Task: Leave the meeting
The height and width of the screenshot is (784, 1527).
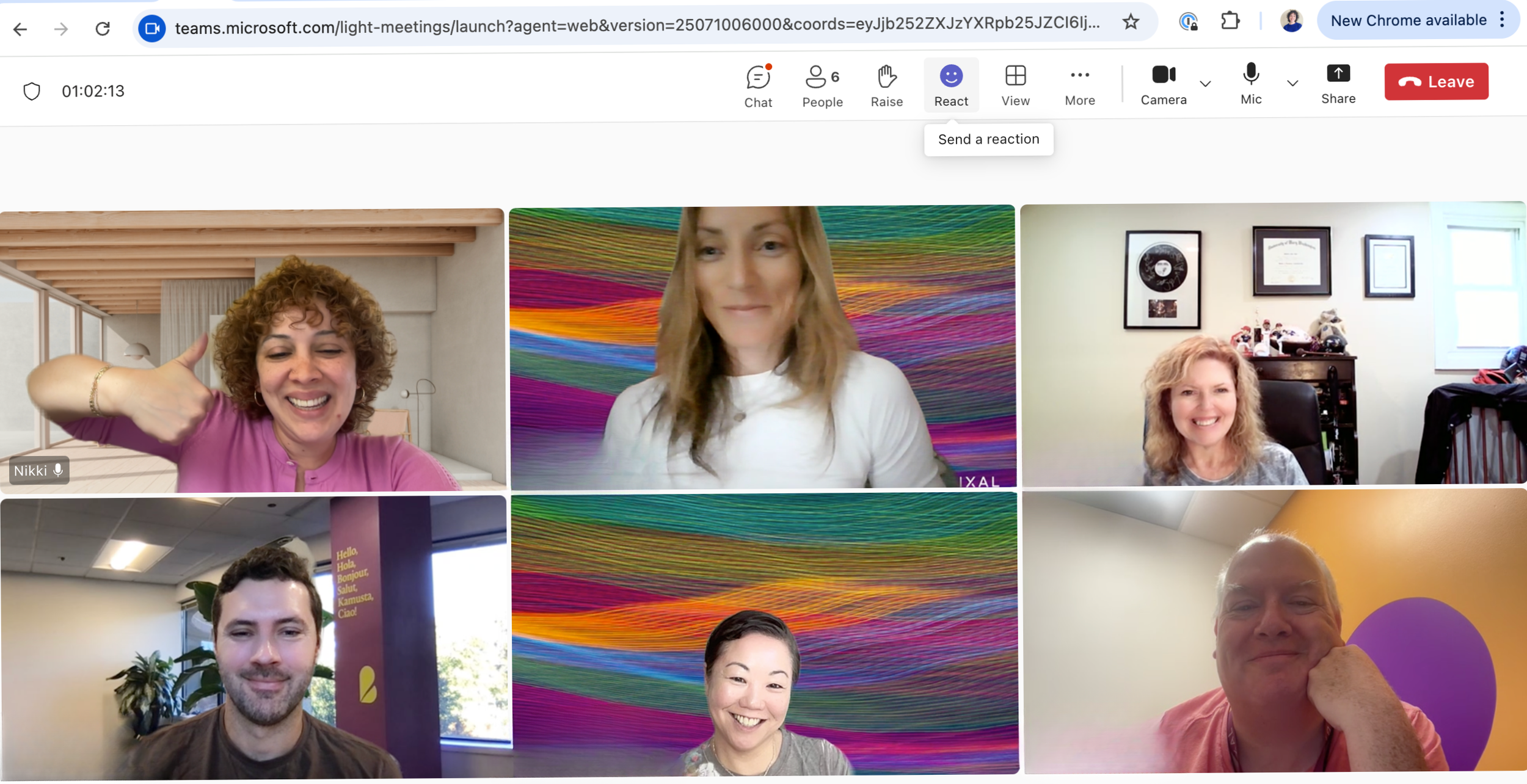Action: (x=1435, y=81)
